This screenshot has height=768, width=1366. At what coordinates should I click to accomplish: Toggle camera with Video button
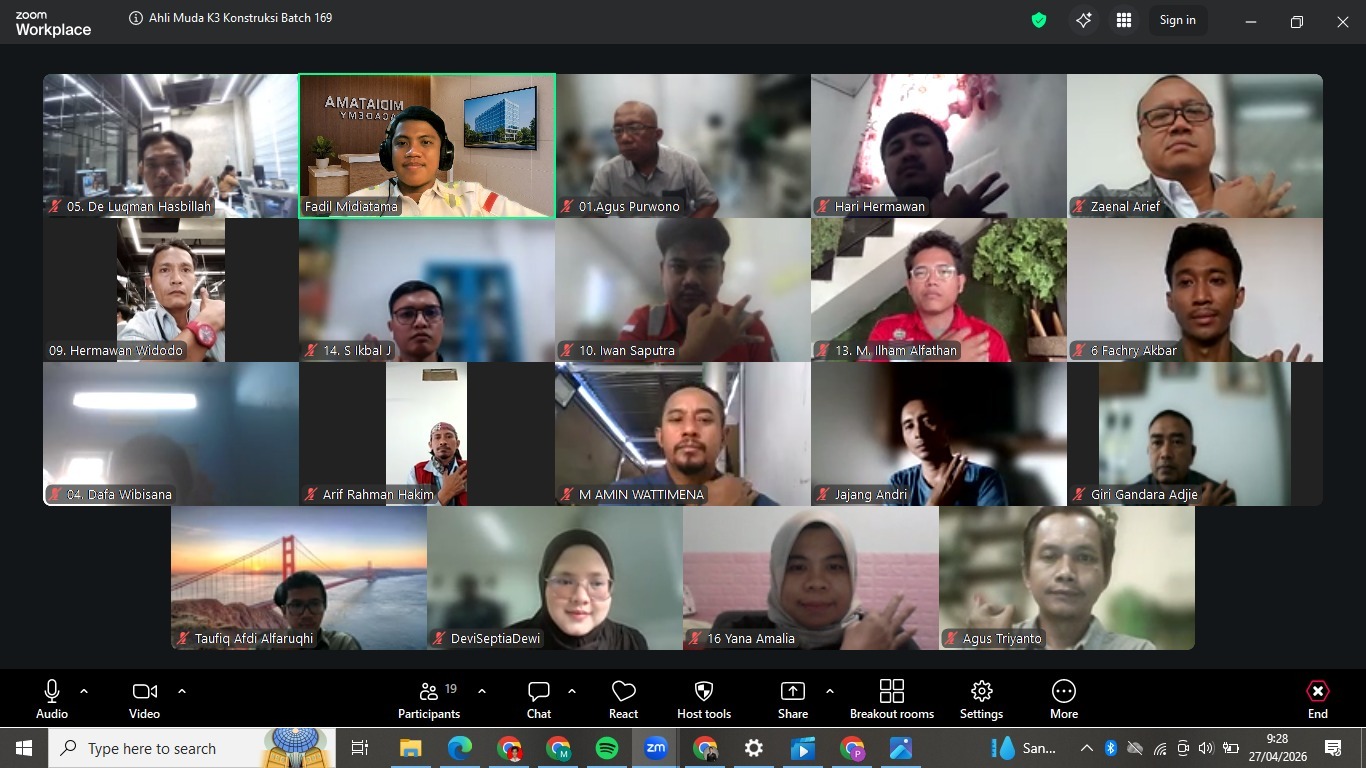click(x=144, y=698)
